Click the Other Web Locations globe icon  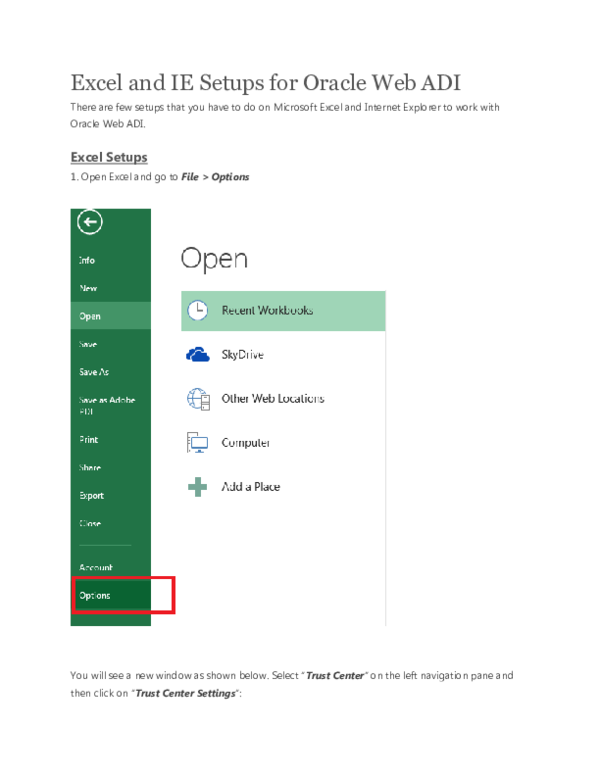point(198,398)
